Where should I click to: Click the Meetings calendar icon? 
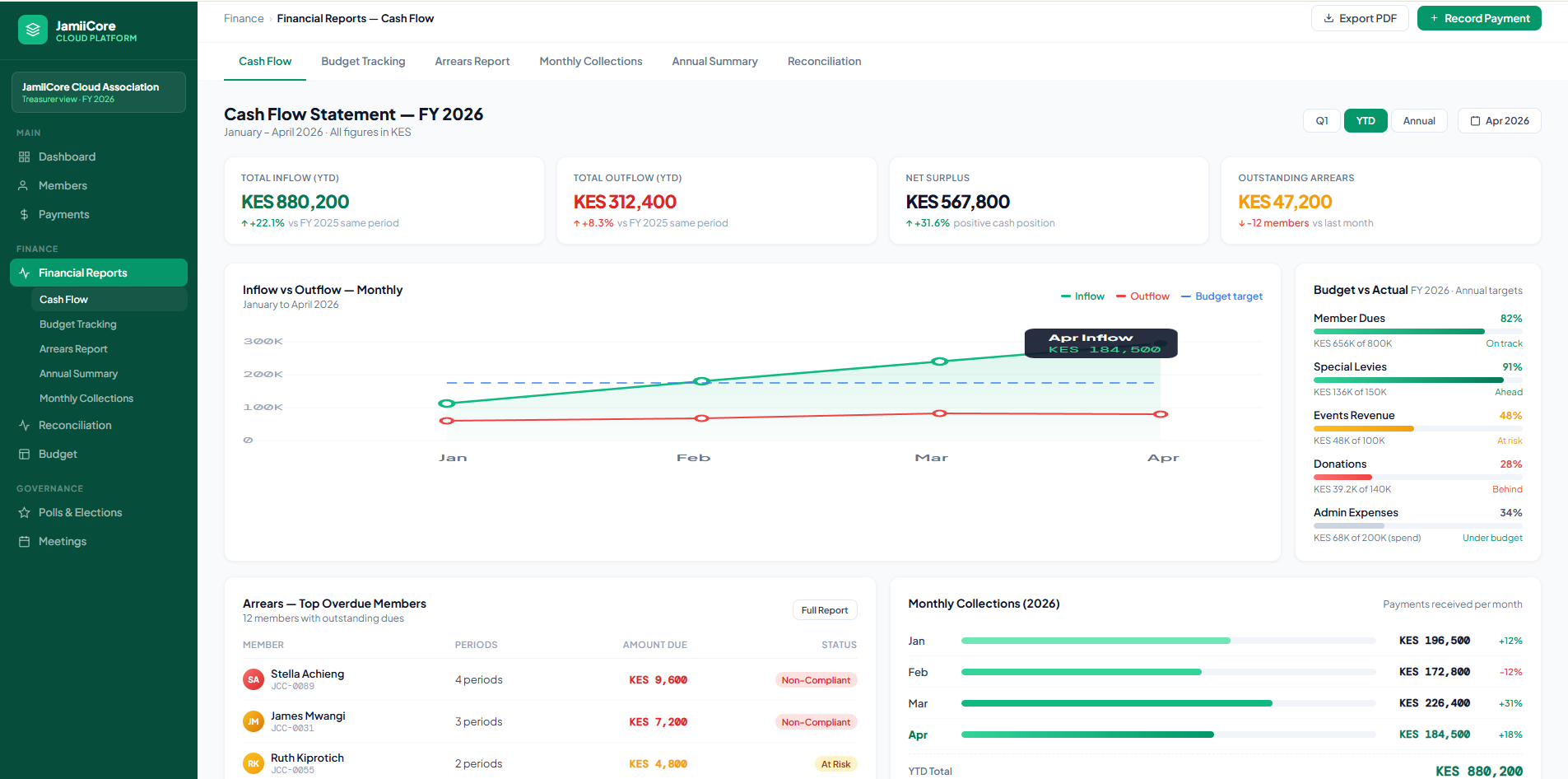tap(24, 542)
